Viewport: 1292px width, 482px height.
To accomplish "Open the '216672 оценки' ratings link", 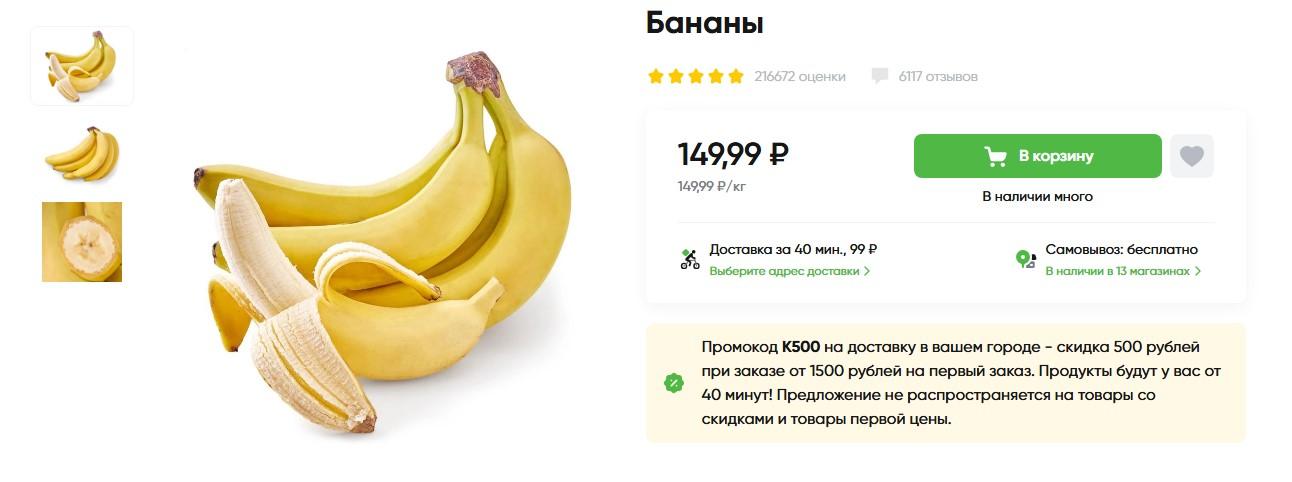I will click(800, 76).
